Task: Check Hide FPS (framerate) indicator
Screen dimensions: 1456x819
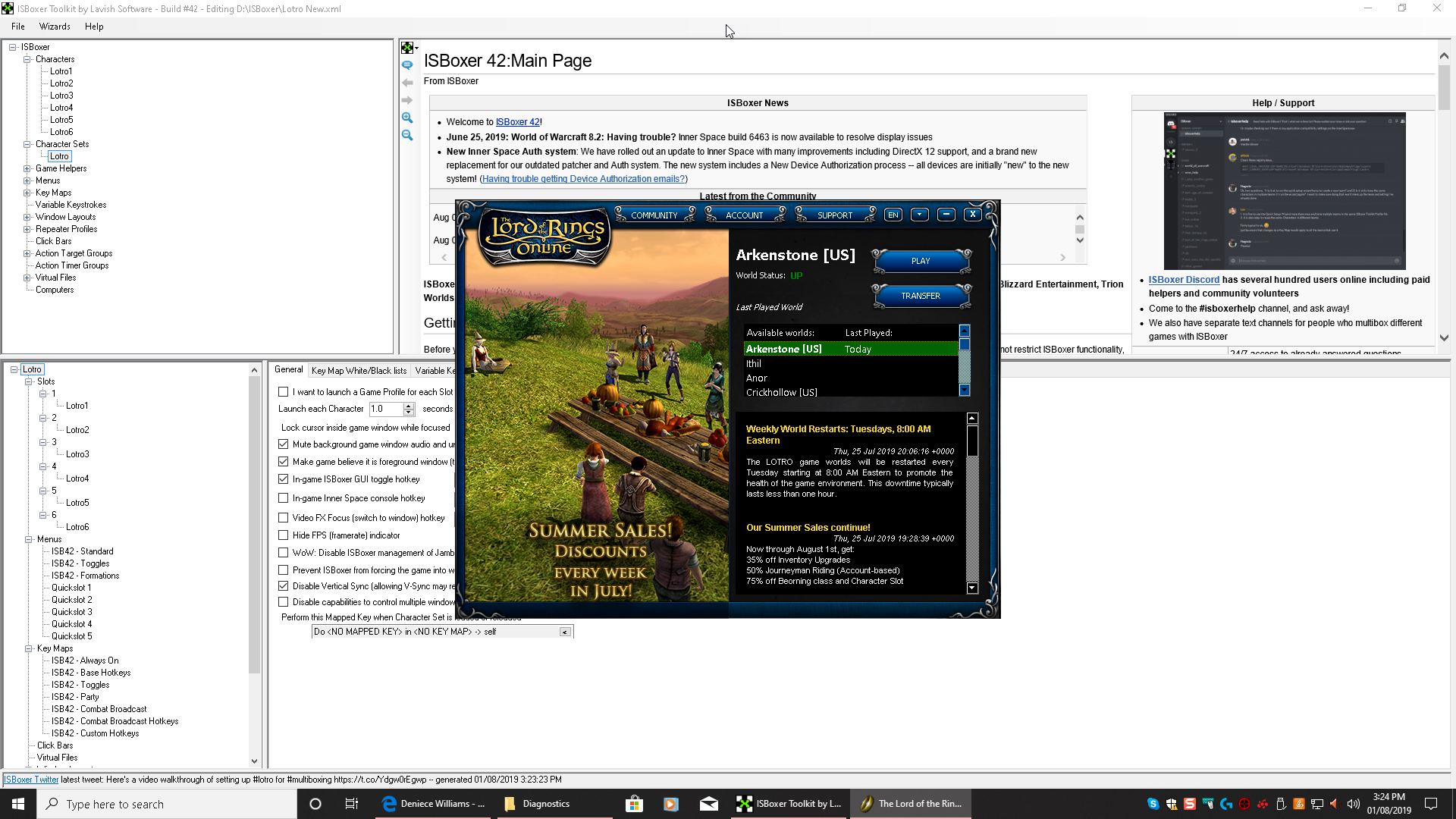Action: pyautogui.click(x=283, y=535)
